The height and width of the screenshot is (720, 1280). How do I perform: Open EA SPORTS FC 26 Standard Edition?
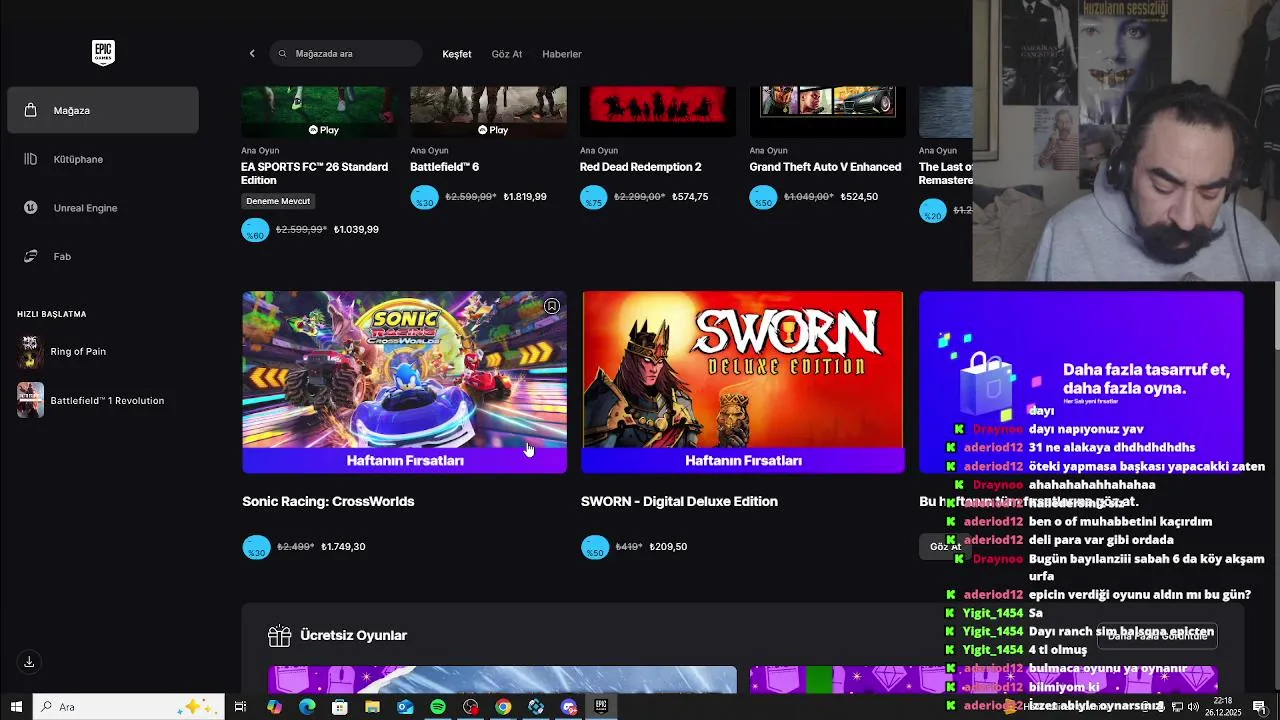(314, 173)
